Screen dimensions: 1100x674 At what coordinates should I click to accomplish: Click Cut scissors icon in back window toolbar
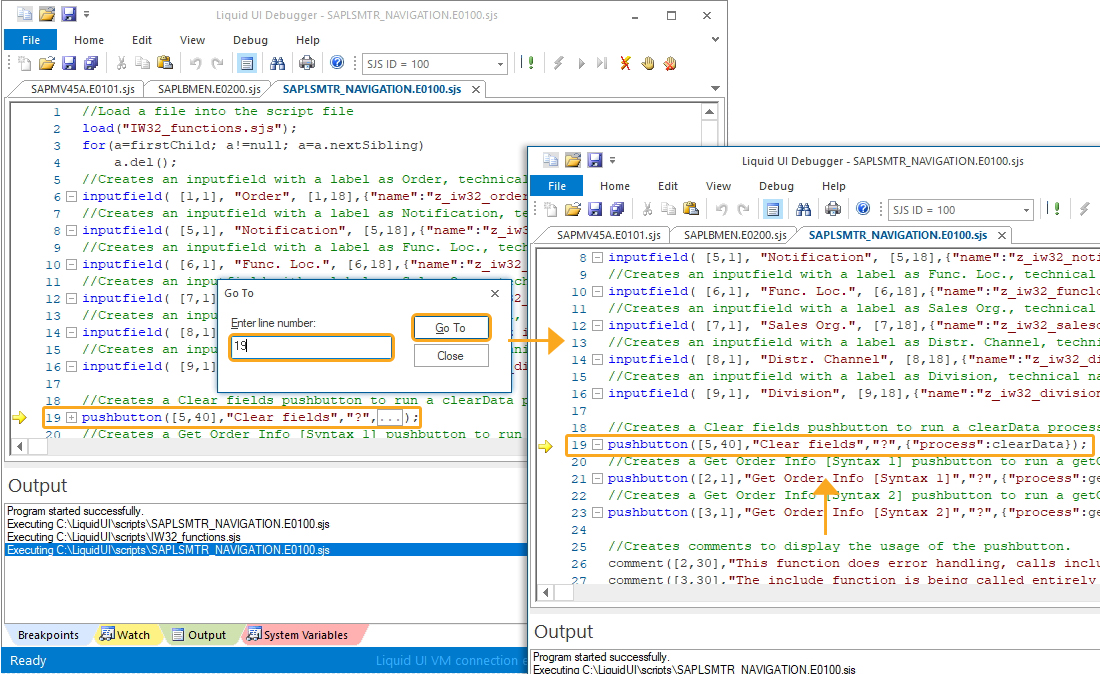(121, 64)
